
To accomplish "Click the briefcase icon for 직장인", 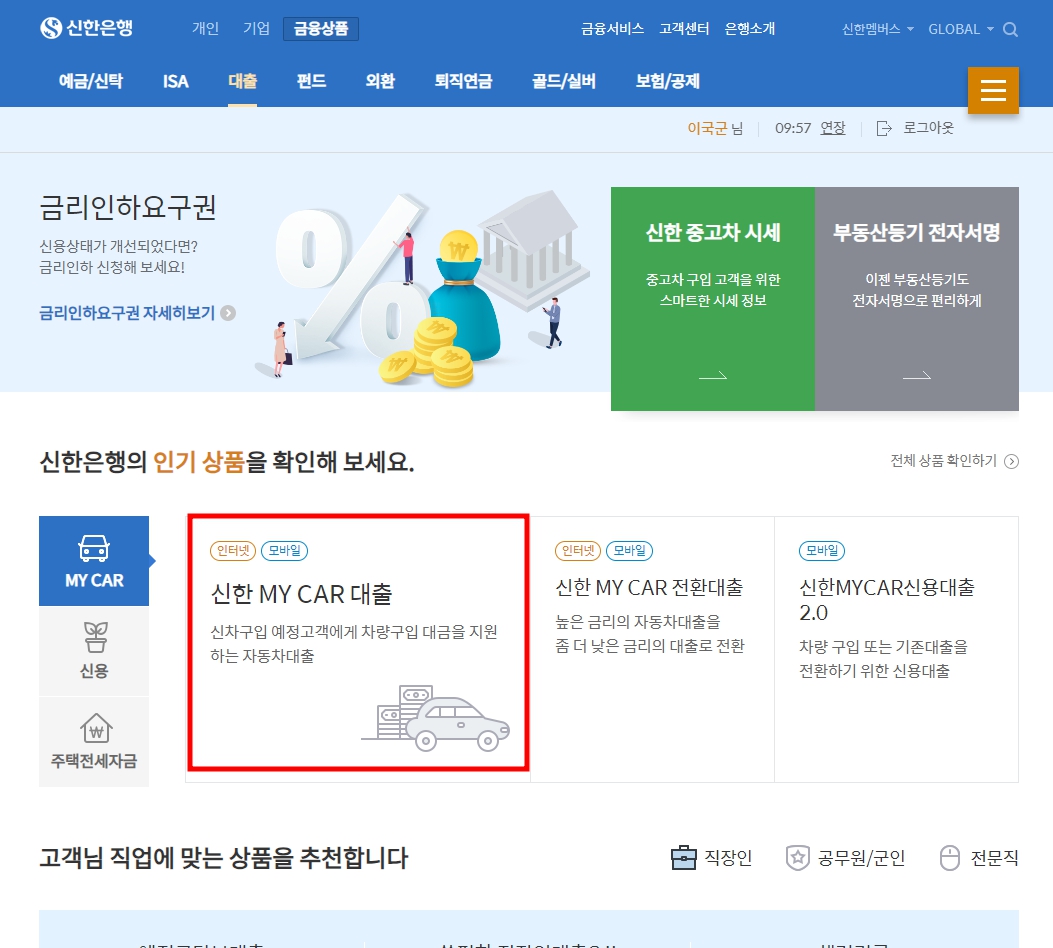I will click(x=684, y=857).
